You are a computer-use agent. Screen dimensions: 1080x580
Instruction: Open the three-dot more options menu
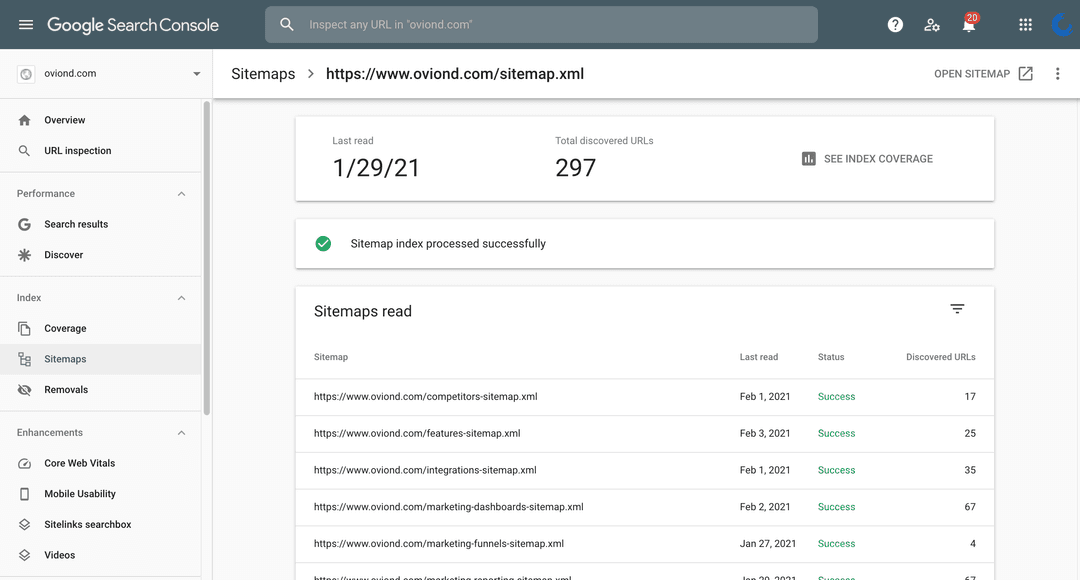pyautogui.click(x=1057, y=74)
